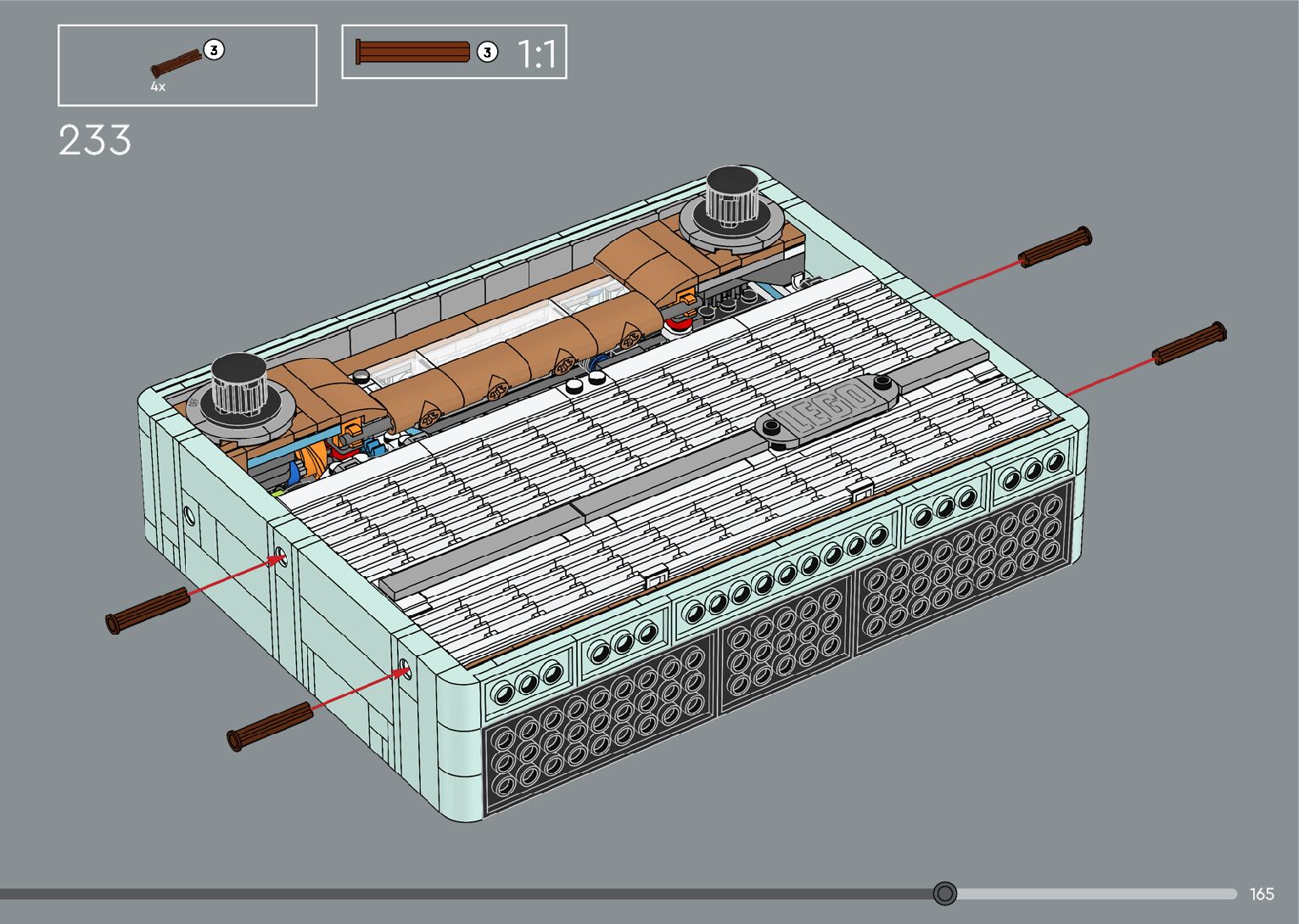Click step number 233
Screen dimensions: 1299x924
pyautogui.click(x=95, y=140)
